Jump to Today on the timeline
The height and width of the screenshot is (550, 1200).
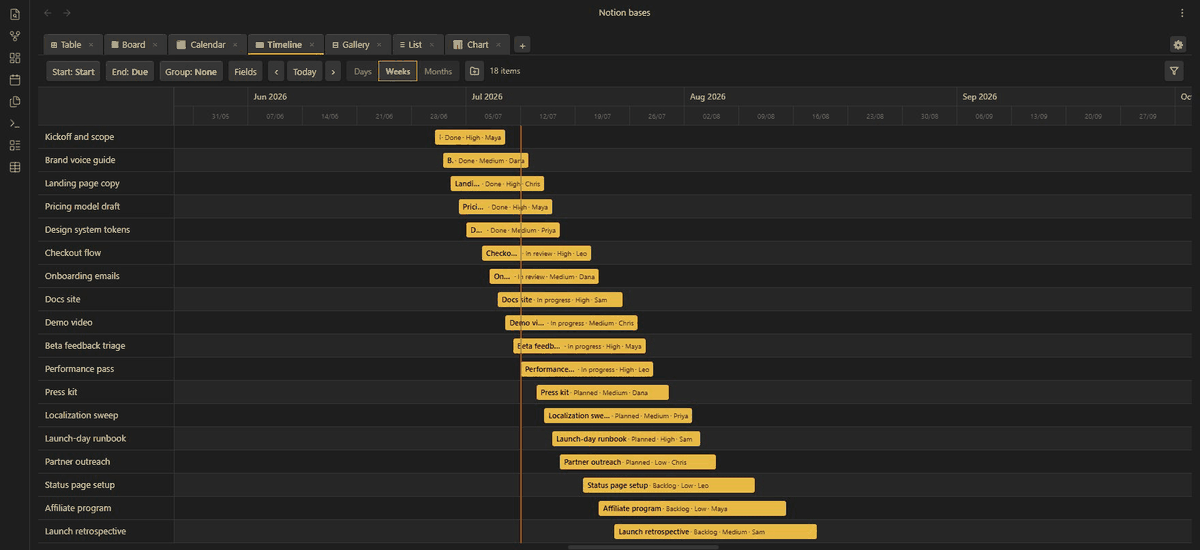[305, 71]
